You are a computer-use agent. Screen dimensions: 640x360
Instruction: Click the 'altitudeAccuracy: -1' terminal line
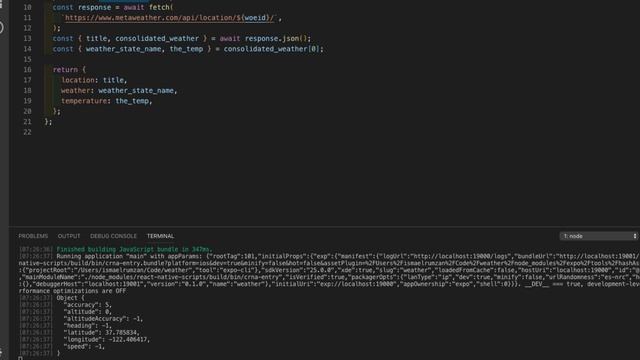click(103, 318)
